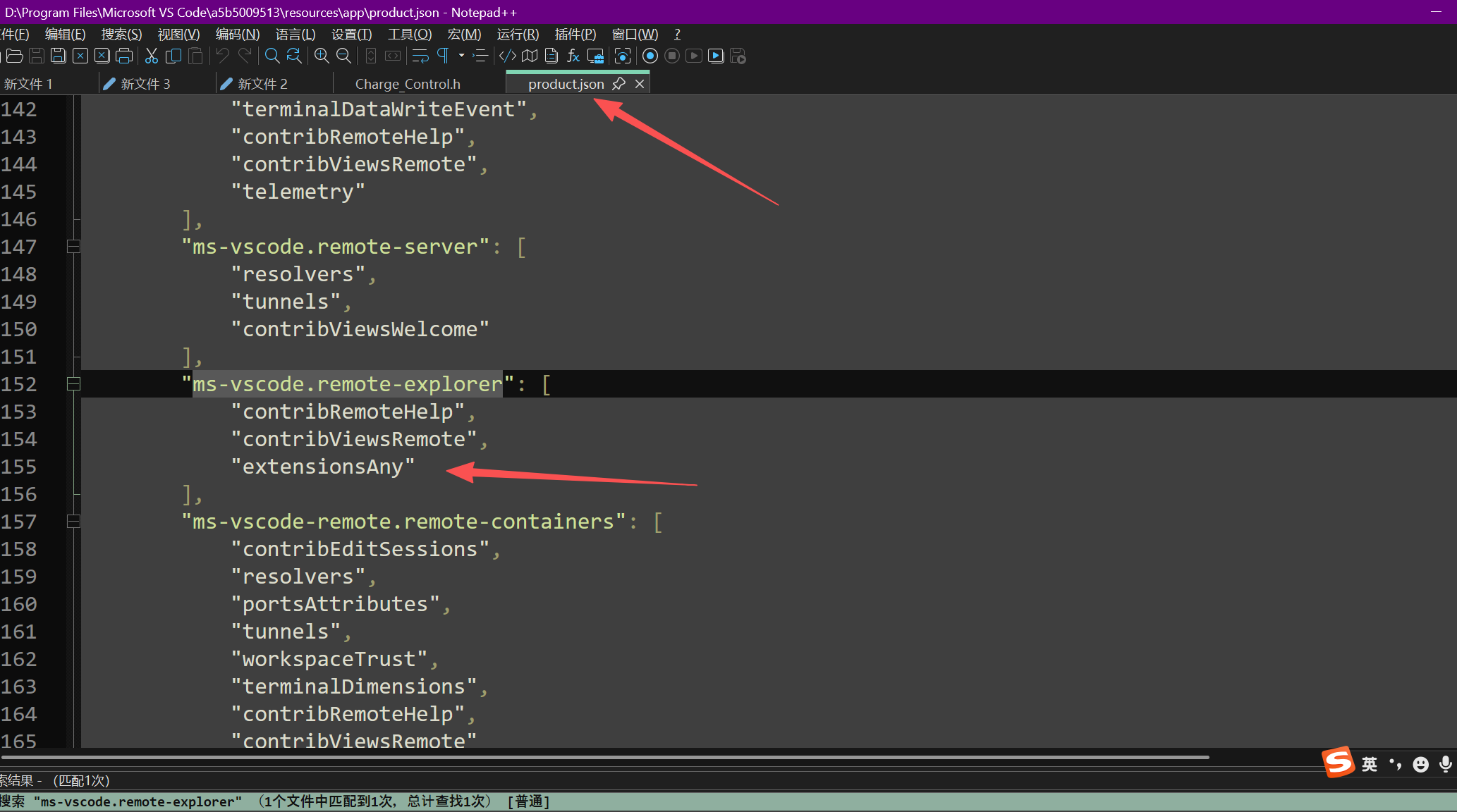Click the Save All toolbar icon
Viewport: 1457px width, 812px height.
coord(59,56)
